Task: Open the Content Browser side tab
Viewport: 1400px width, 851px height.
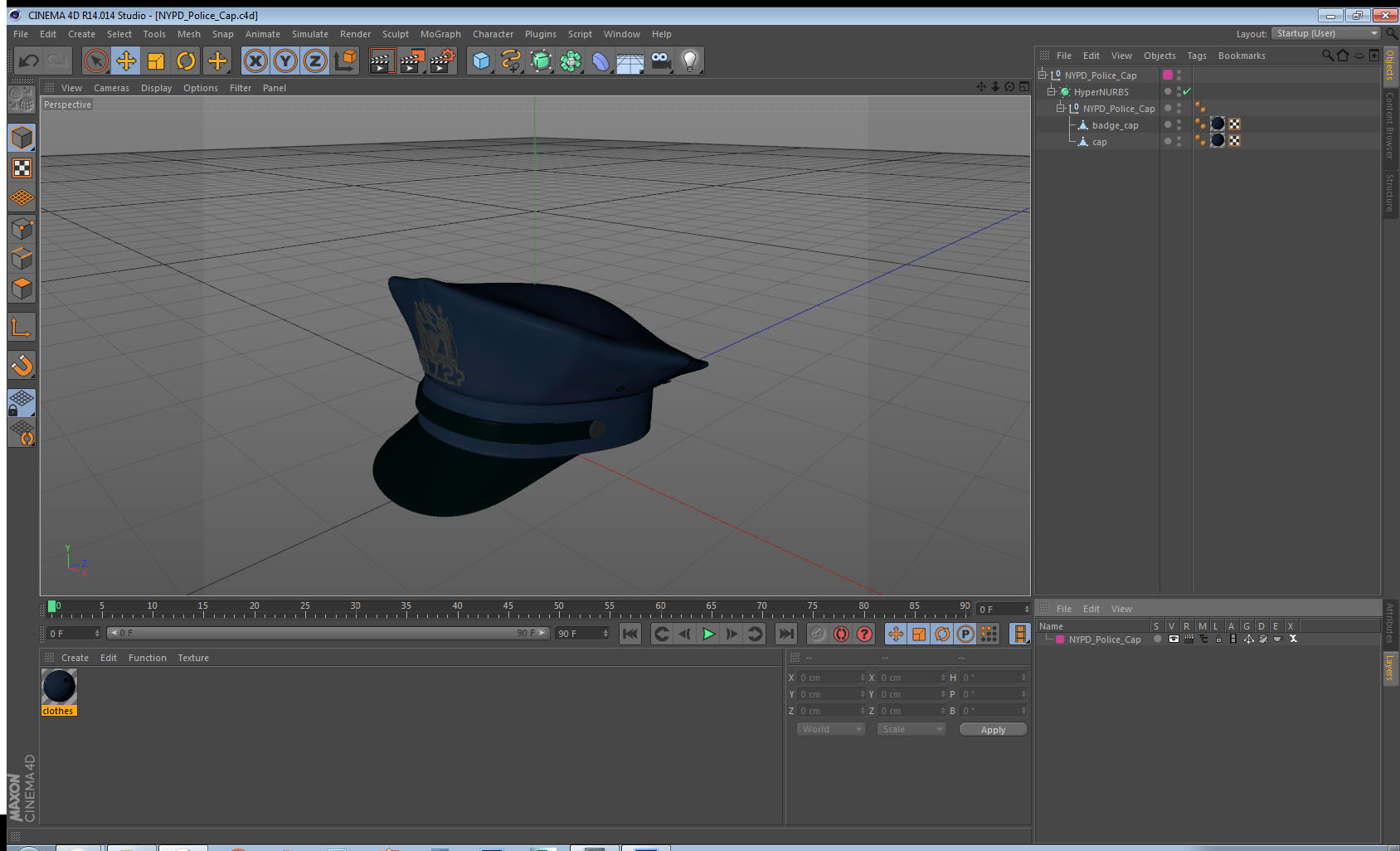Action: 1390,125
